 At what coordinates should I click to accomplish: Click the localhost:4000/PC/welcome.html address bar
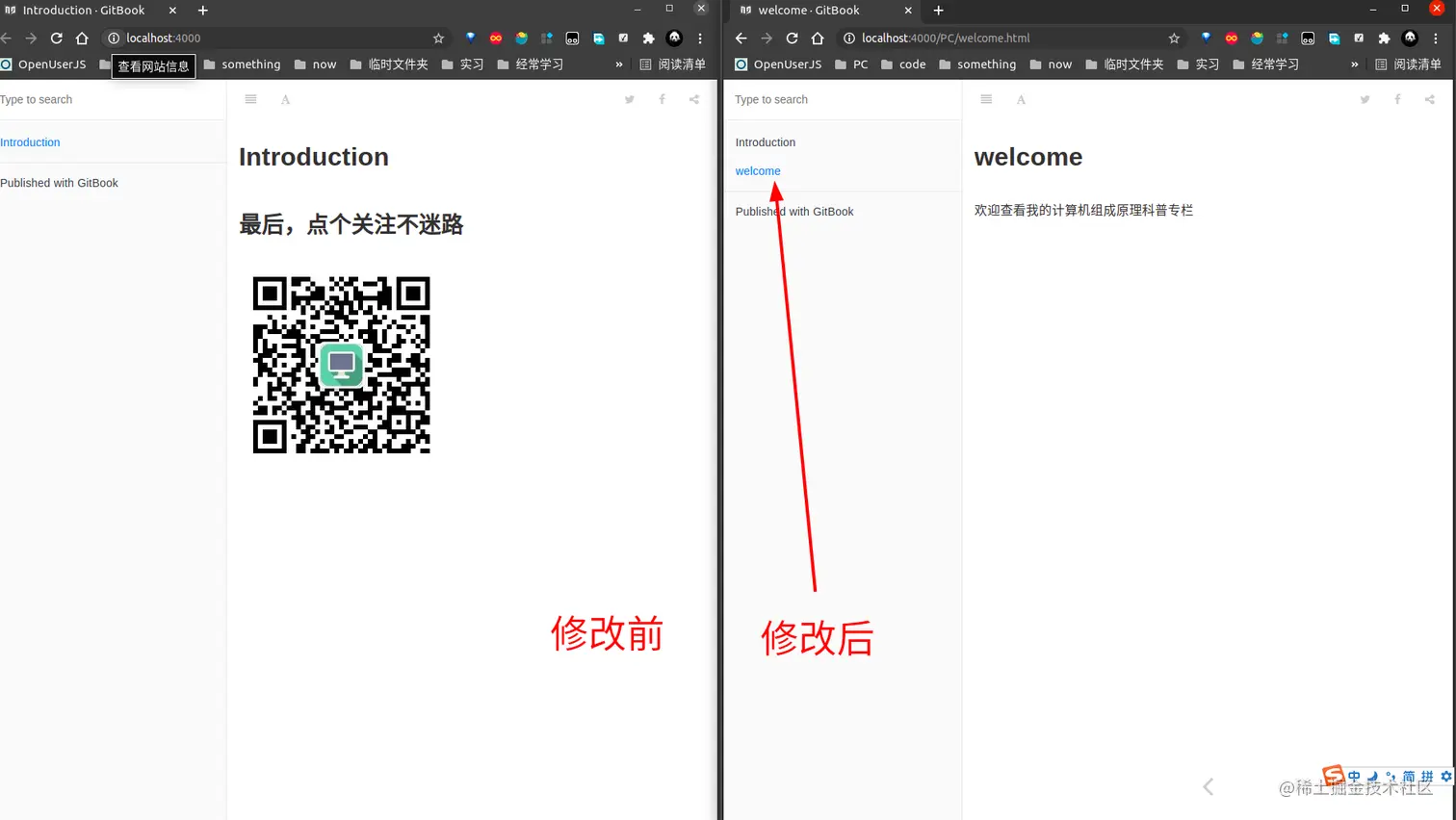tap(1011, 38)
